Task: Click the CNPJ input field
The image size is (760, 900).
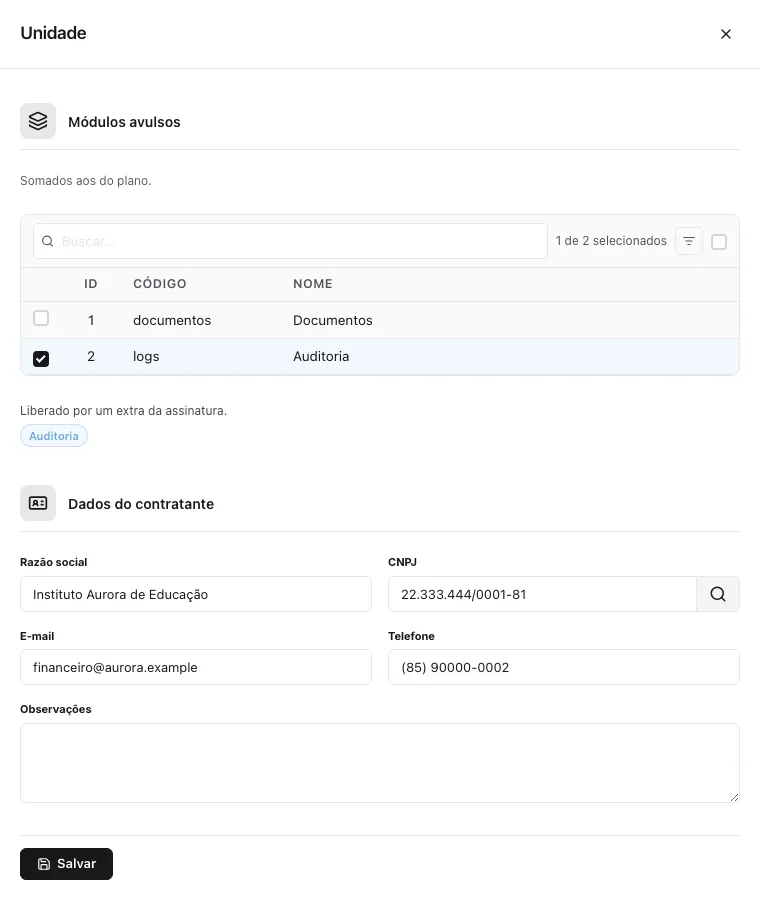Action: 542,594
